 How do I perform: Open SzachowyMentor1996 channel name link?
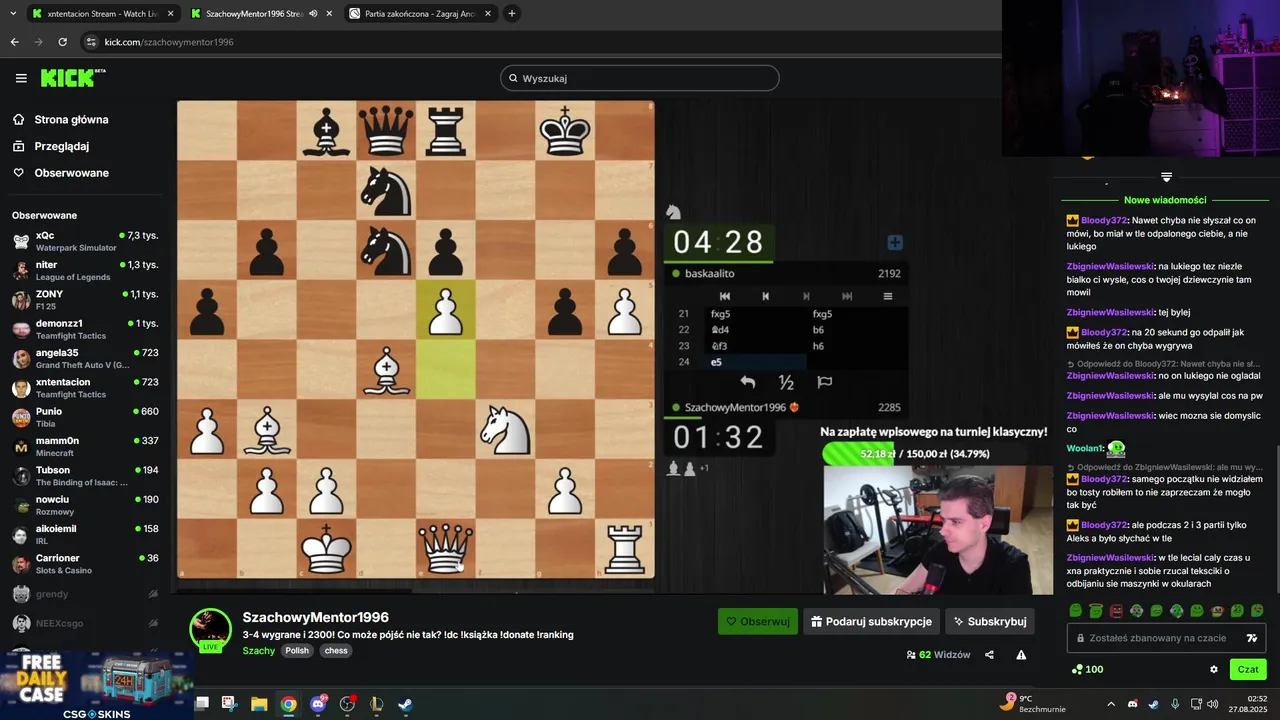click(x=316, y=617)
